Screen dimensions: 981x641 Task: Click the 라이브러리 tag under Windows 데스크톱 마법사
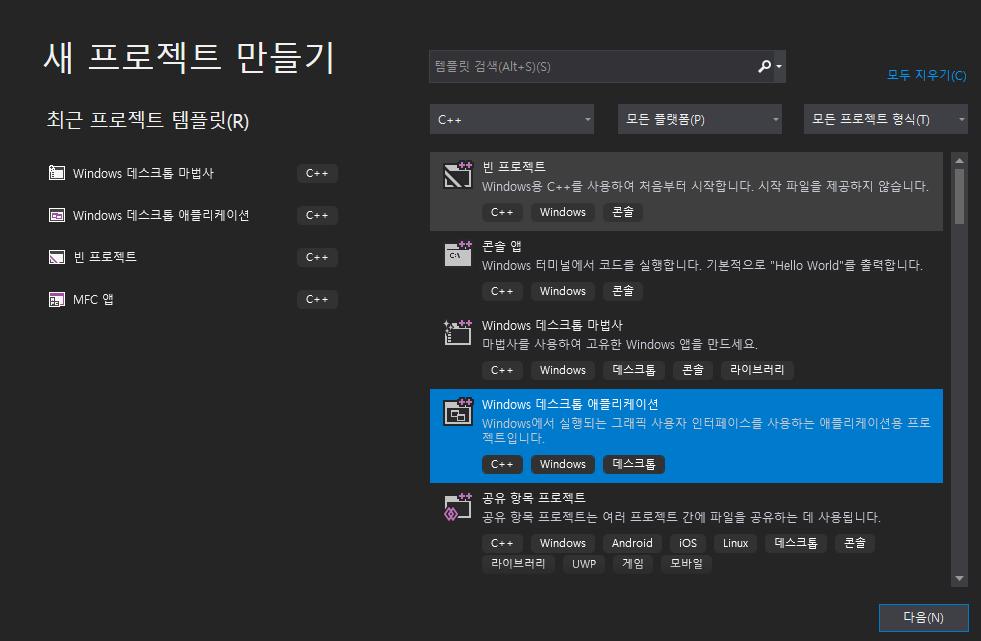pos(757,370)
